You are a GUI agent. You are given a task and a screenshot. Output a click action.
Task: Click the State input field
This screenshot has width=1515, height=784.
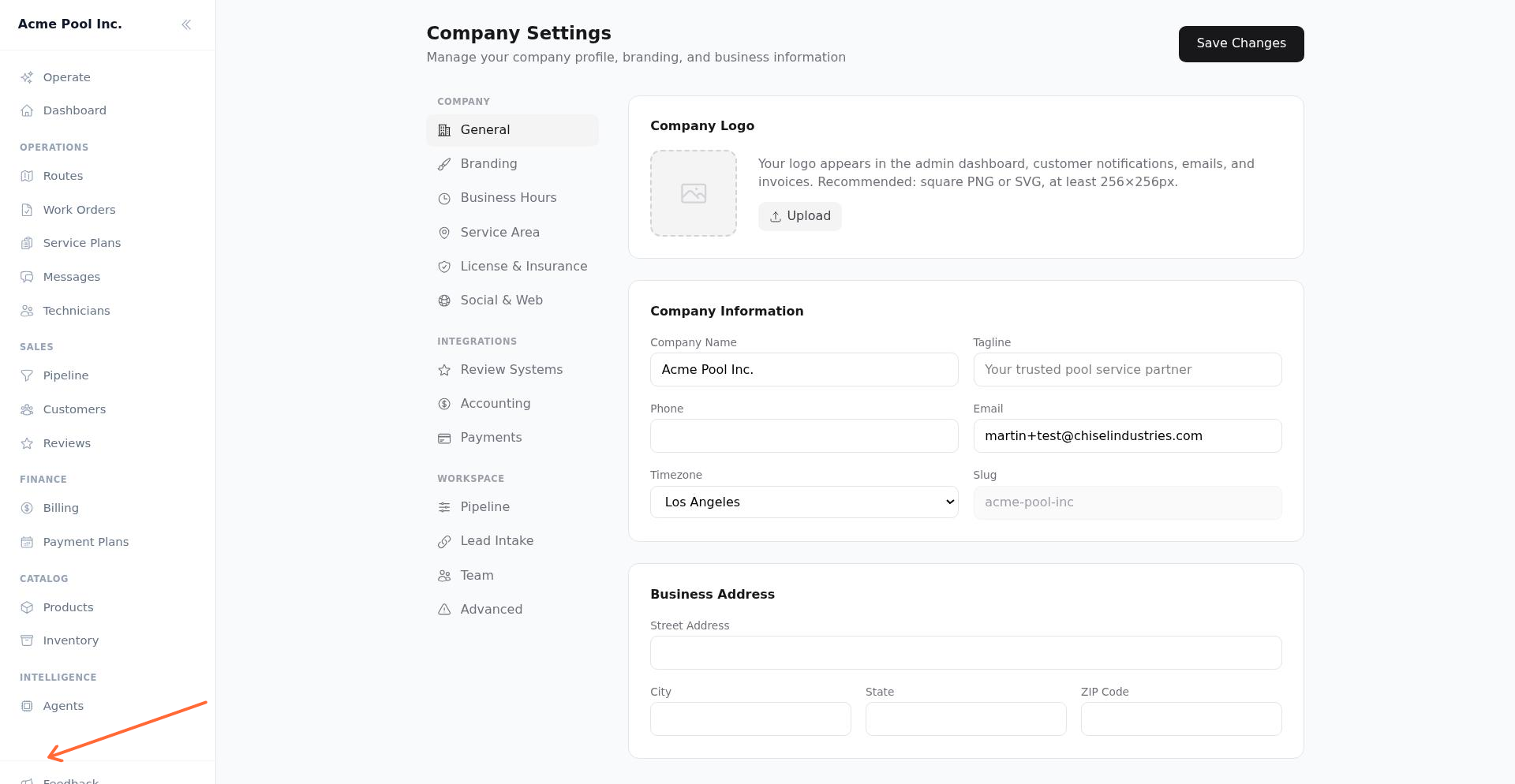(x=966, y=719)
